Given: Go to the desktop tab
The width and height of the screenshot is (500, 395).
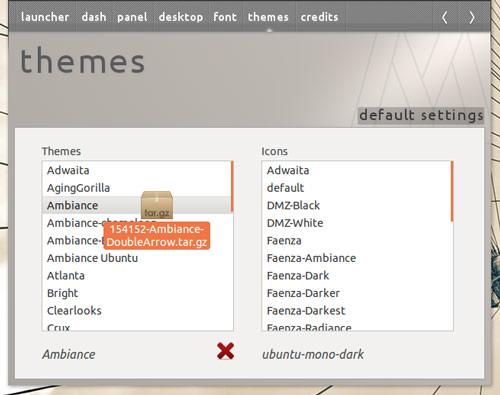Looking at the screenshot, I should tap(181, 17).
